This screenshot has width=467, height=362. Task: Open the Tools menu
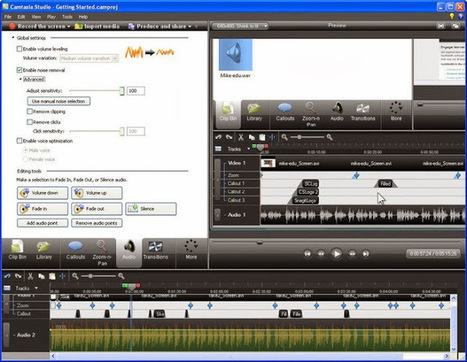[67, 17]
